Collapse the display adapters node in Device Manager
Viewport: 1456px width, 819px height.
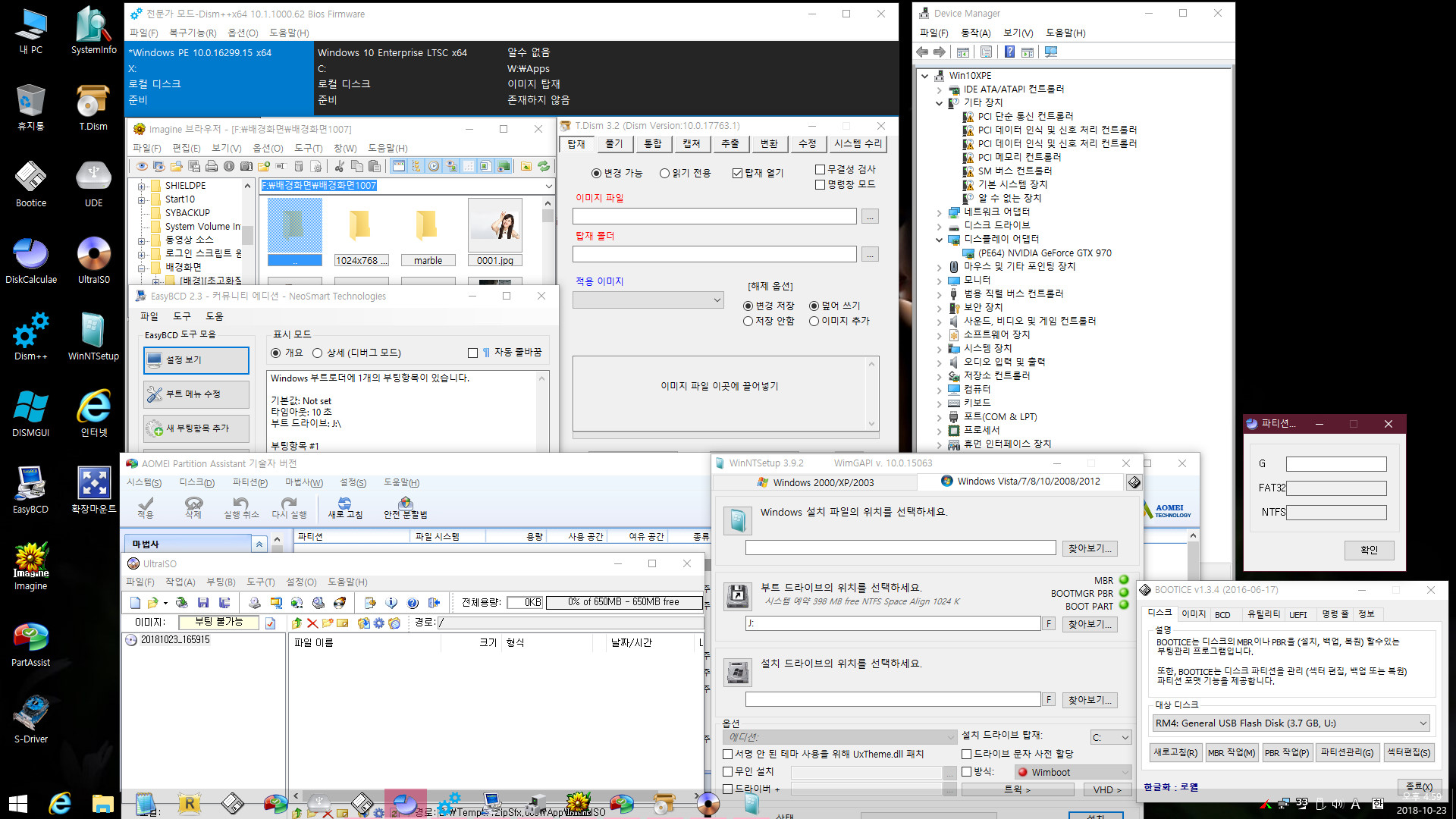click(940, 240)
